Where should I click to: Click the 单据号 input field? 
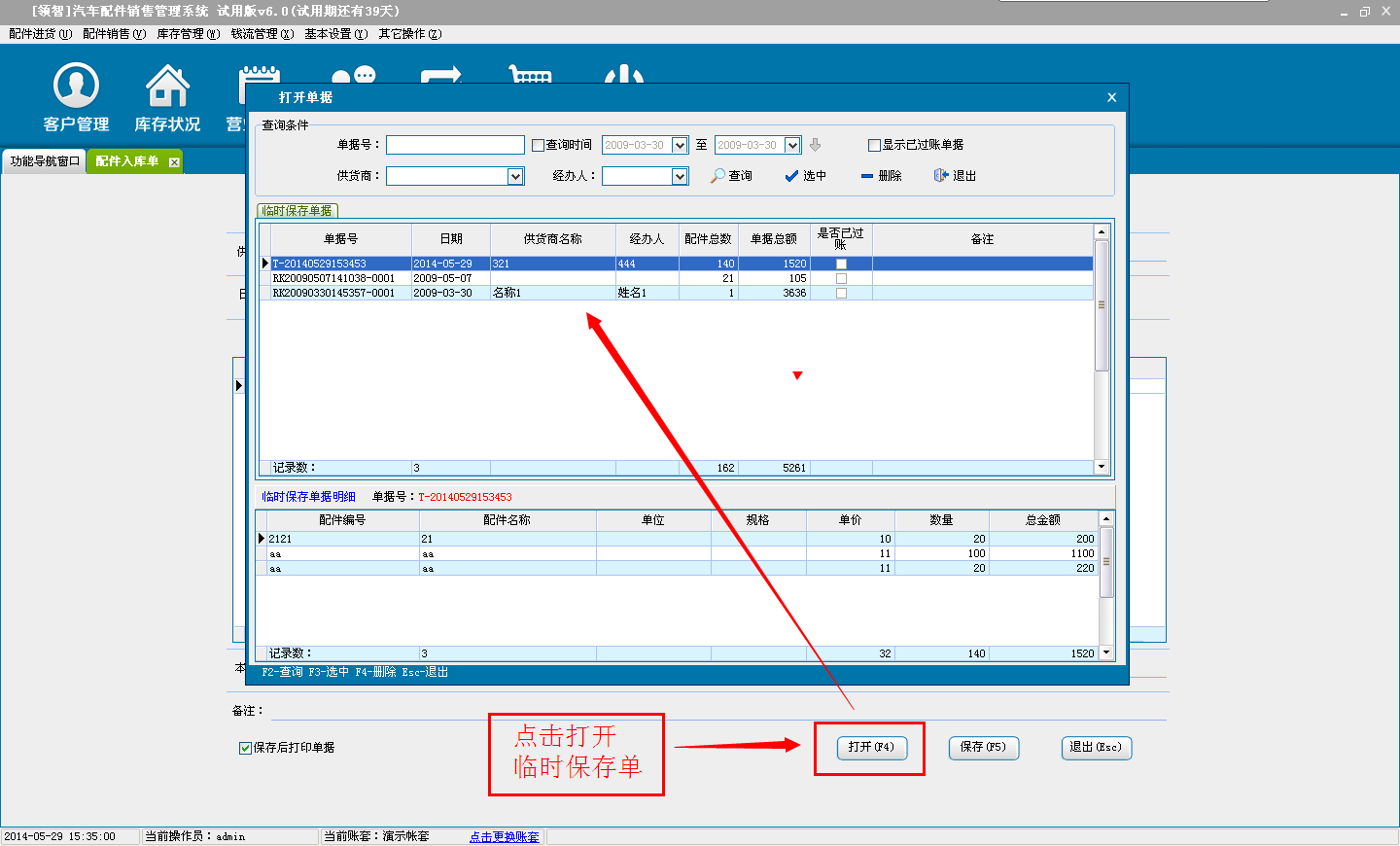click(x=455, y=145)
